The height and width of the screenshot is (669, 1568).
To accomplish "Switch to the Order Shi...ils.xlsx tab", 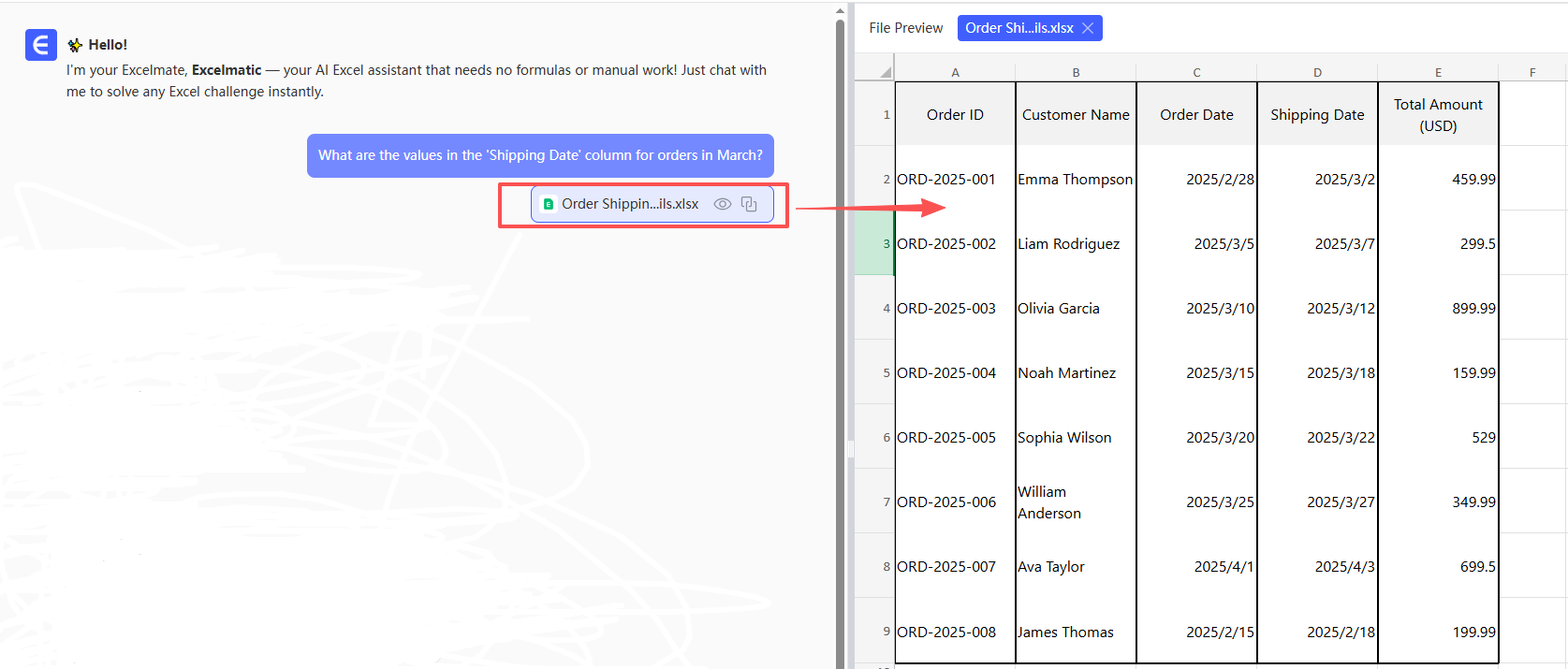I will pos(1018,28).
